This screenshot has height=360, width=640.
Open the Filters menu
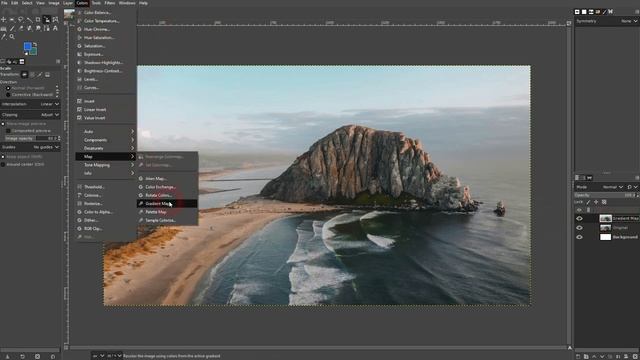pyautogui.click(x=110, y=3)
